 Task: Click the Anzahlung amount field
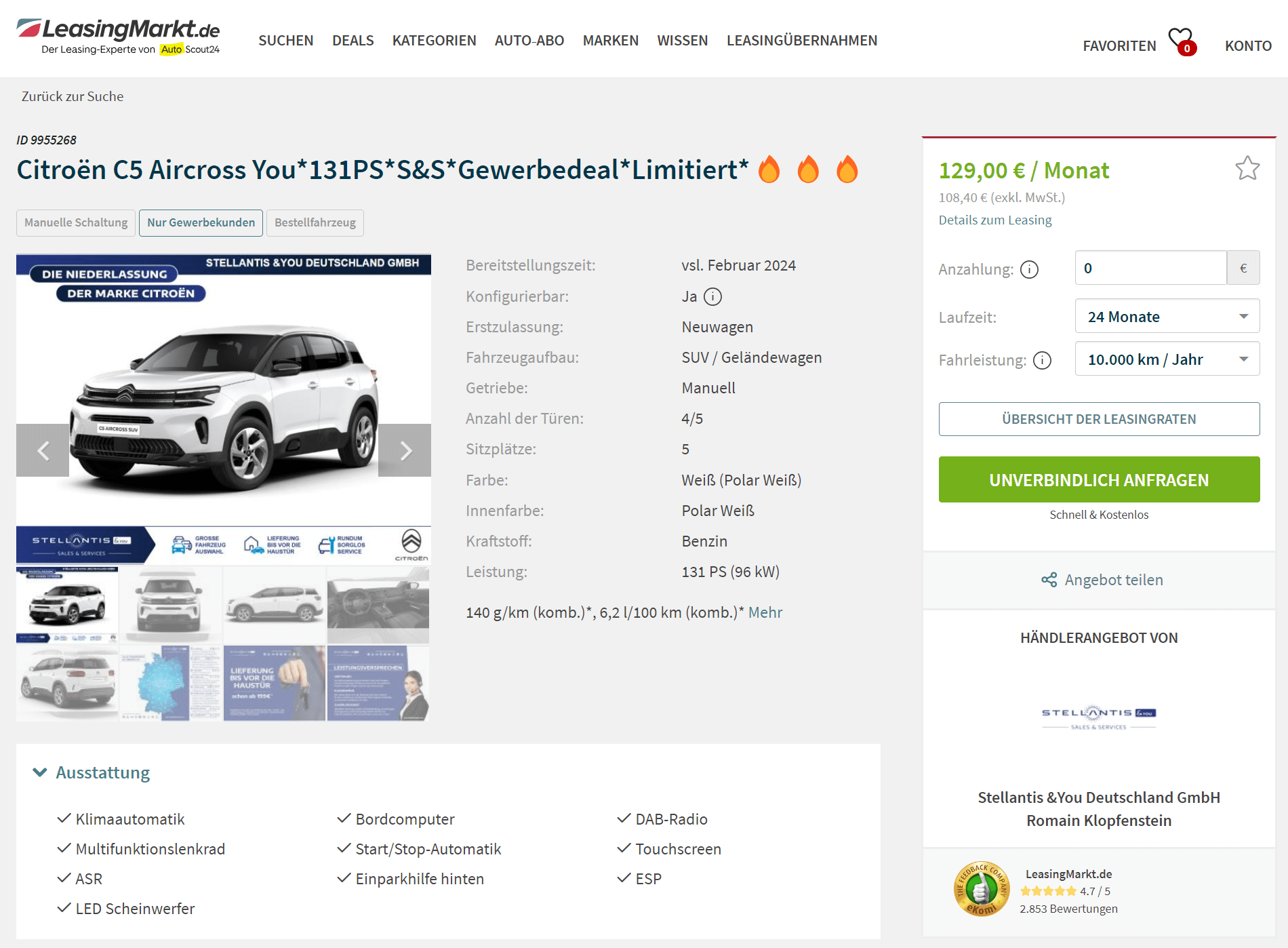click(x=1150, y=268)
